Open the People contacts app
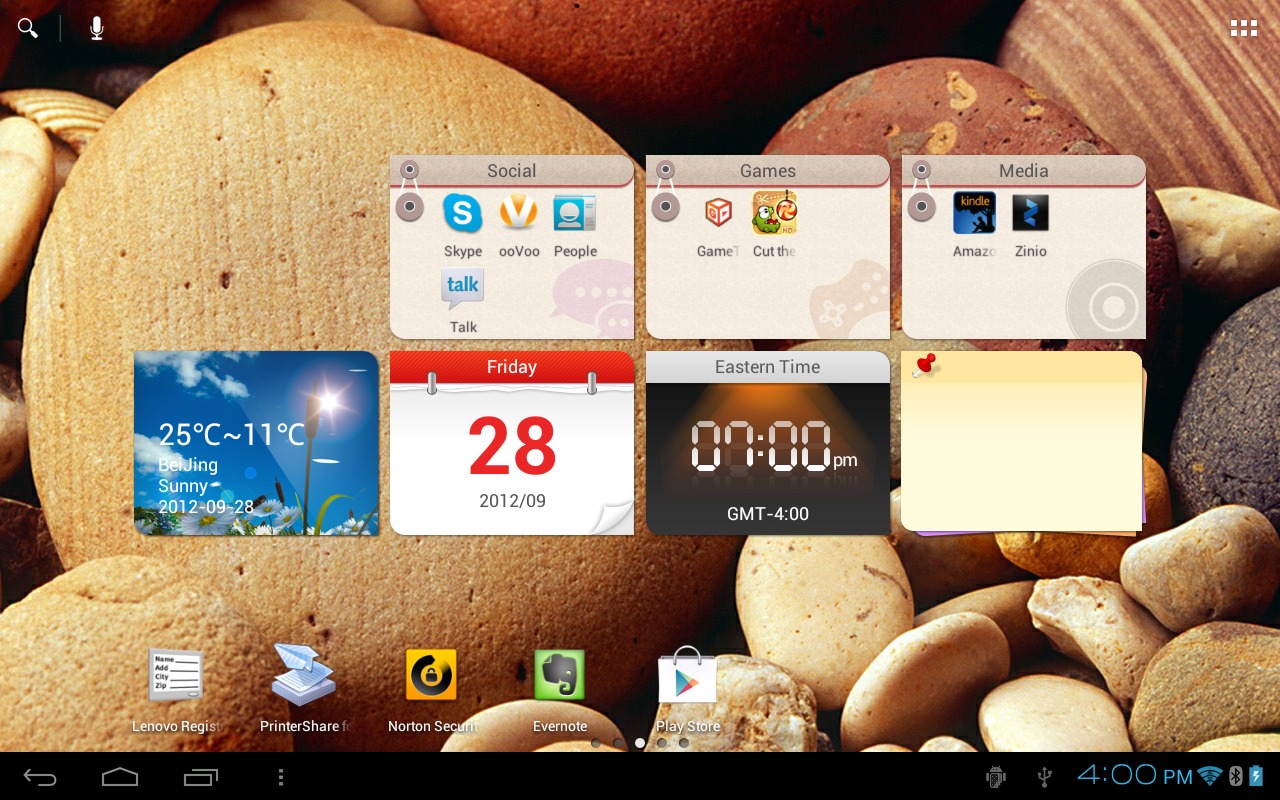Image resolution: width=1280 pixels, height=800 pixels. [575, 213]
